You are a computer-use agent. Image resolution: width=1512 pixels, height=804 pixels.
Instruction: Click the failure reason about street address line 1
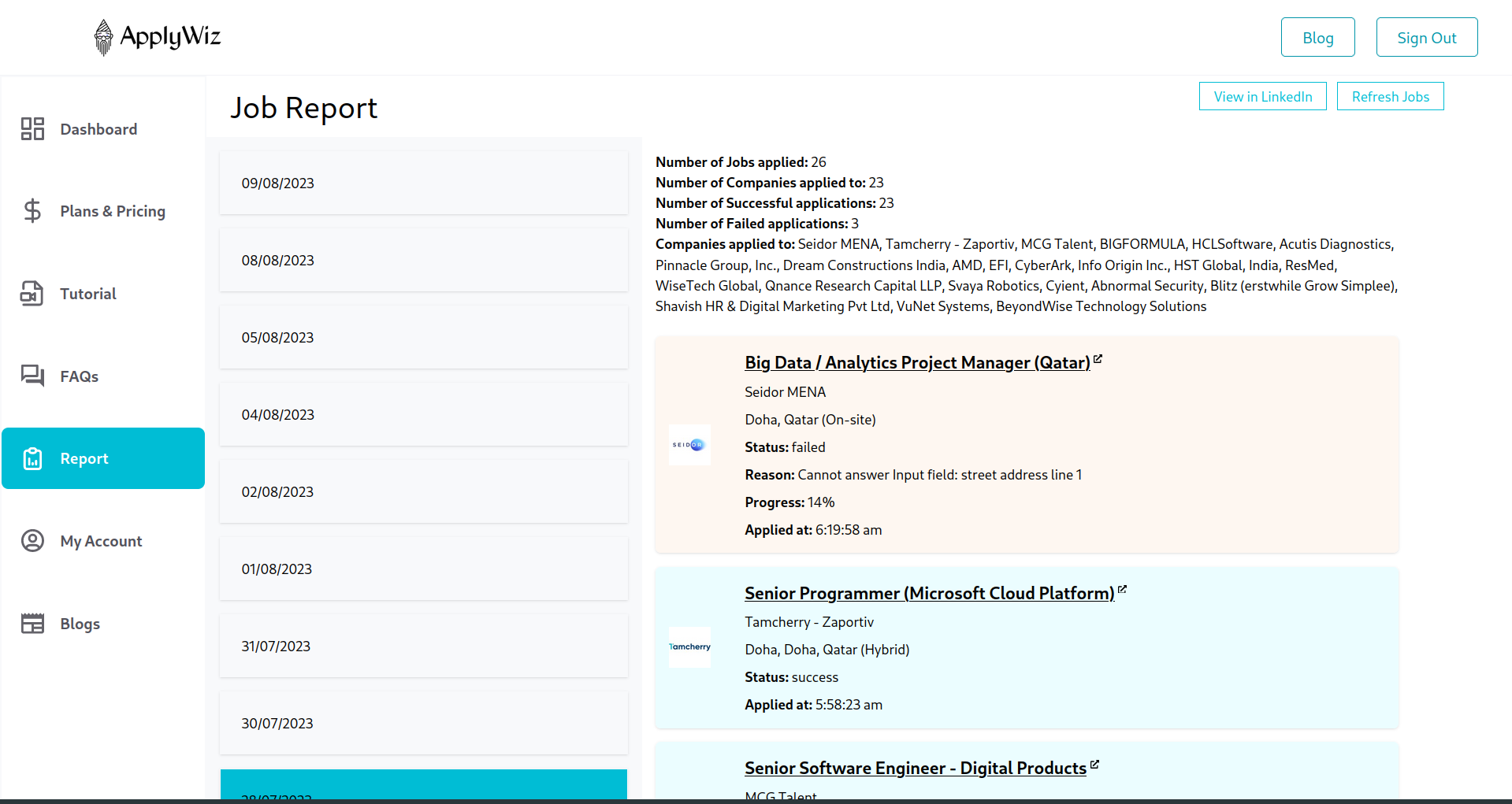(913, 475)
